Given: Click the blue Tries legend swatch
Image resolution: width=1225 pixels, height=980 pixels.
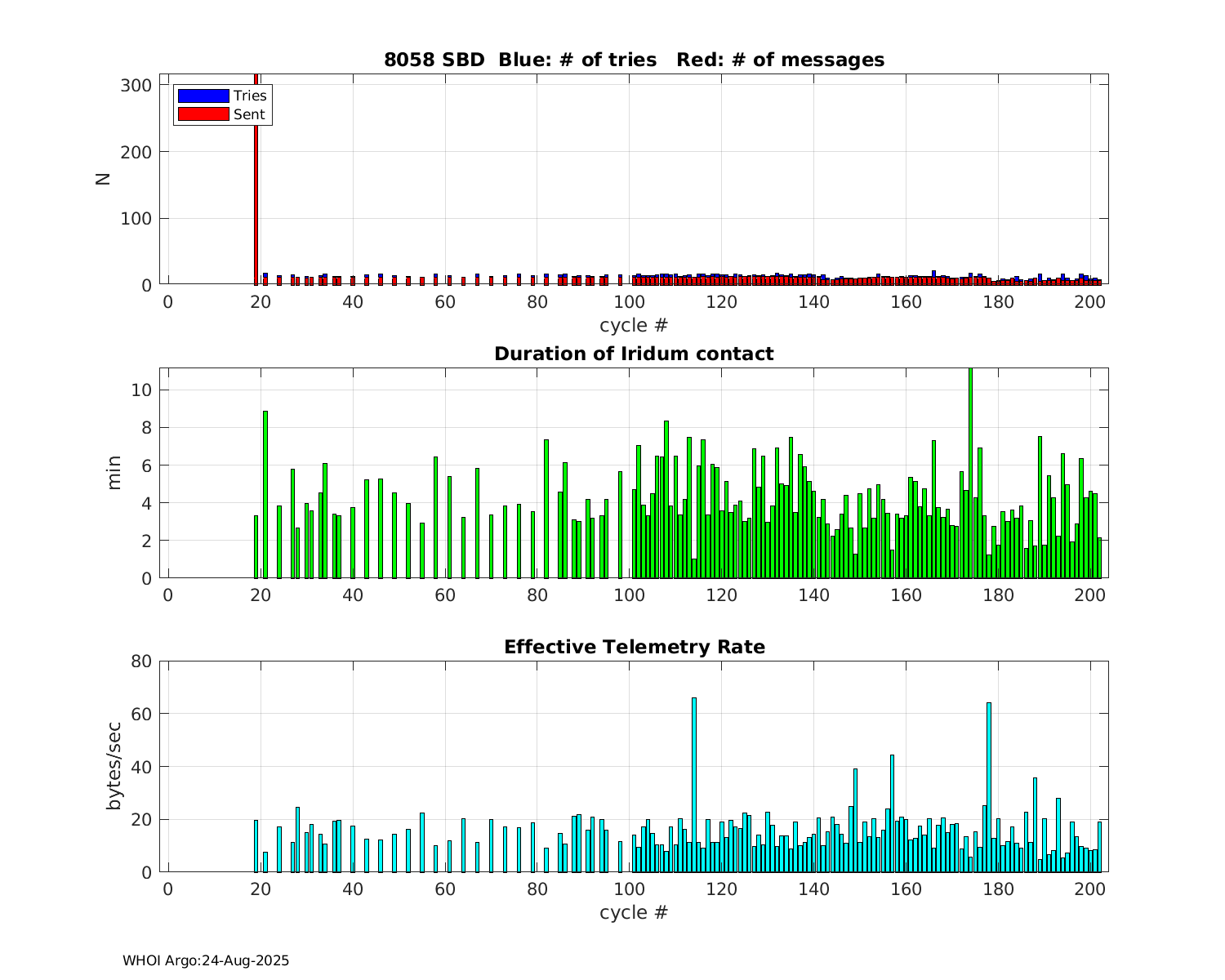Looking at the screenshot, I should (x=203, y=96).
